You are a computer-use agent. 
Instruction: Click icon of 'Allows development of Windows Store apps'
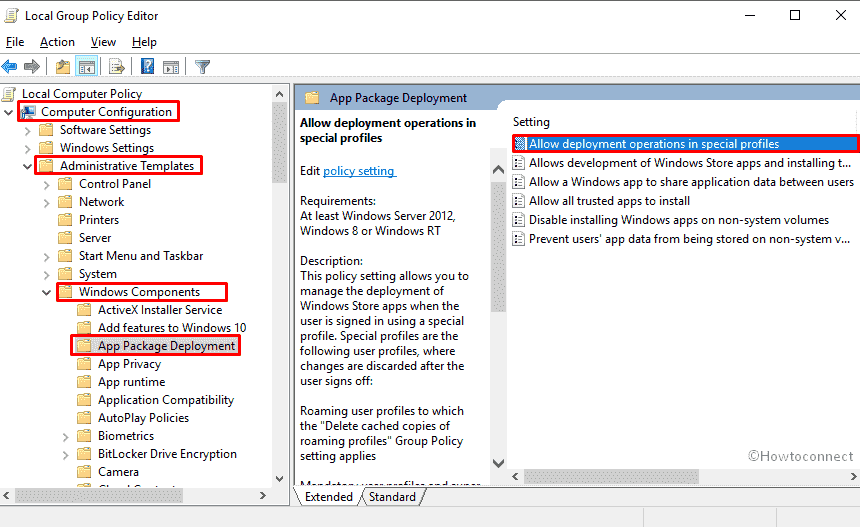point(519,163)
